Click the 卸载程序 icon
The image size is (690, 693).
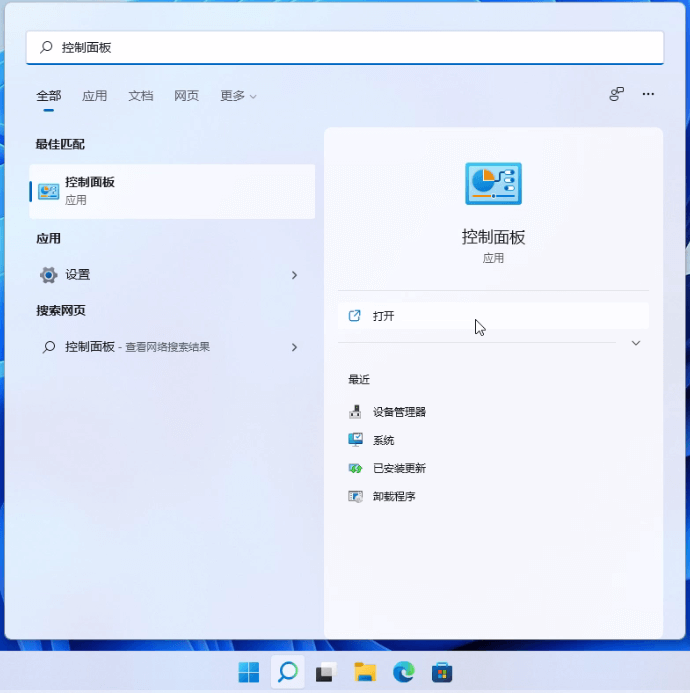pos(355,496)
